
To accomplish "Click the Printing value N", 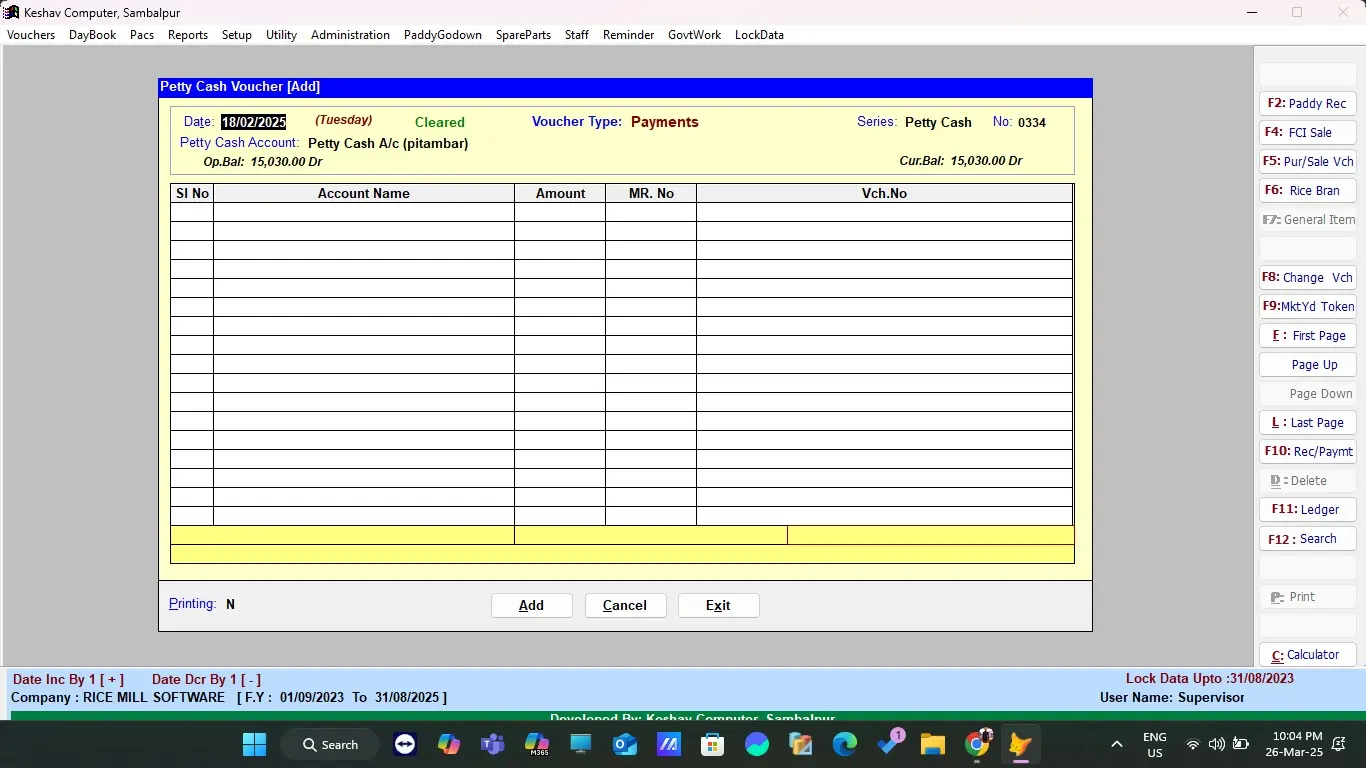I will click(230, 605).
